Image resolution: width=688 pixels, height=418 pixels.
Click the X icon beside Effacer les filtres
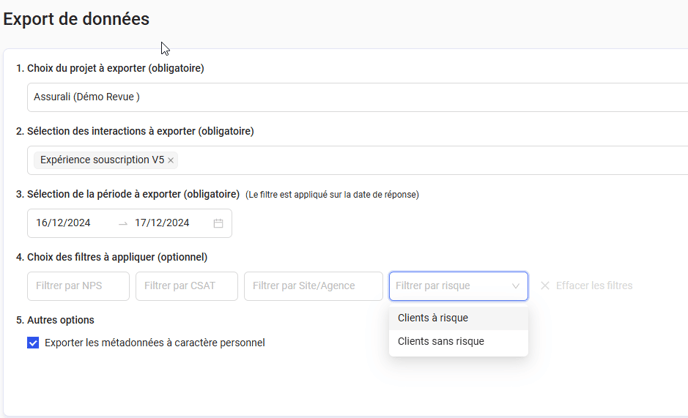(x=545, y=286)
